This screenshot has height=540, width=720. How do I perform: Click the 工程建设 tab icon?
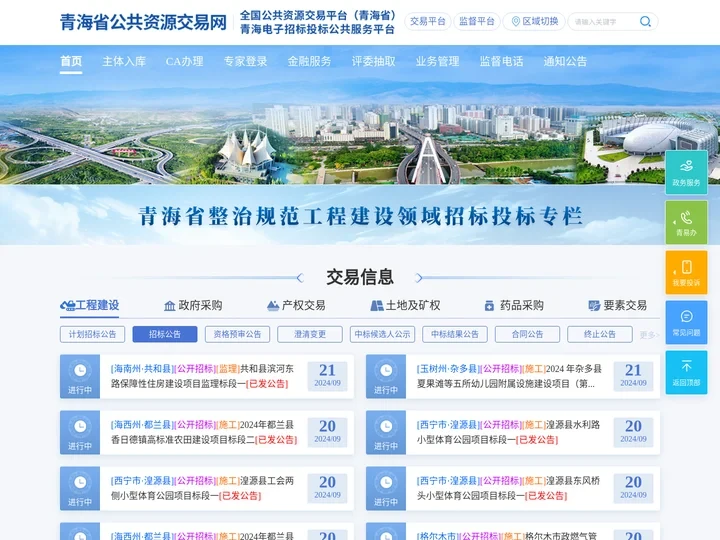click(68, 305)
